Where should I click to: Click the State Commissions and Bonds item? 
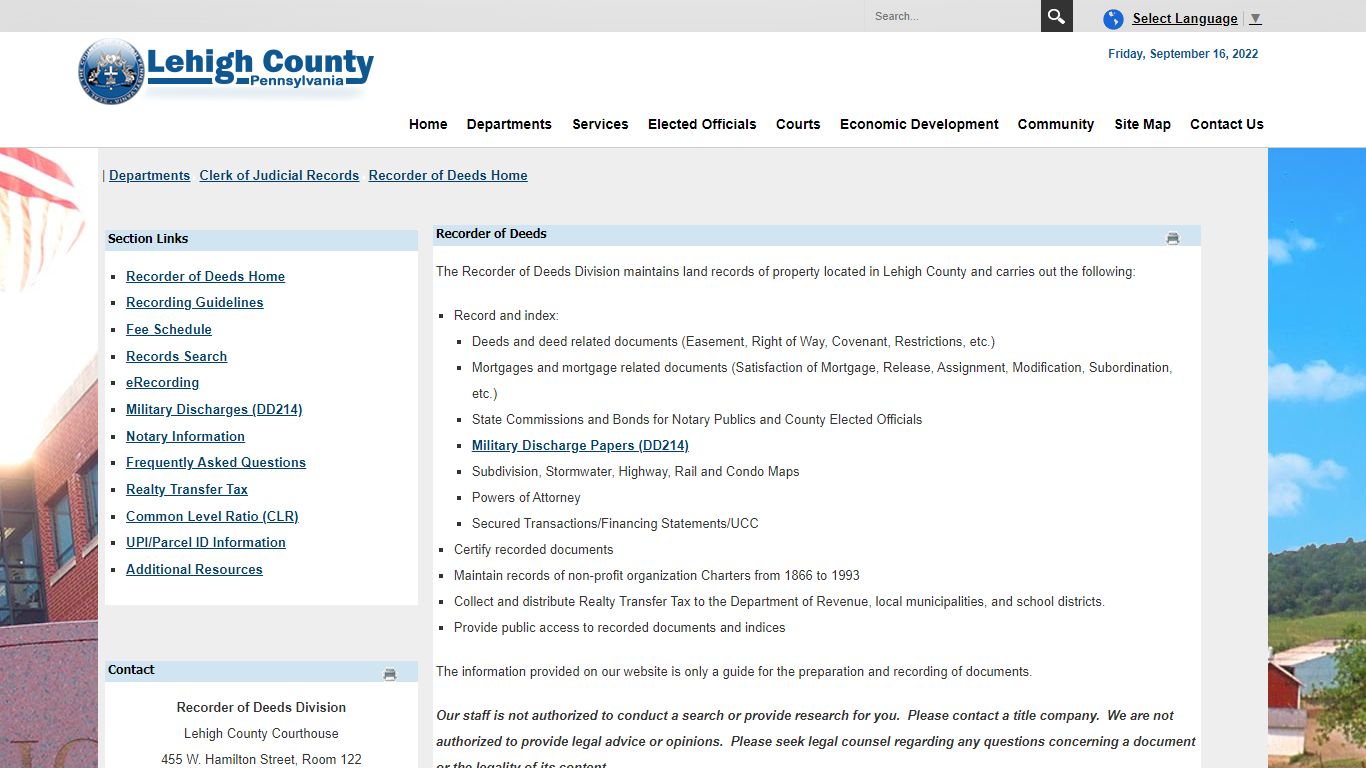[x=697, y=419]
